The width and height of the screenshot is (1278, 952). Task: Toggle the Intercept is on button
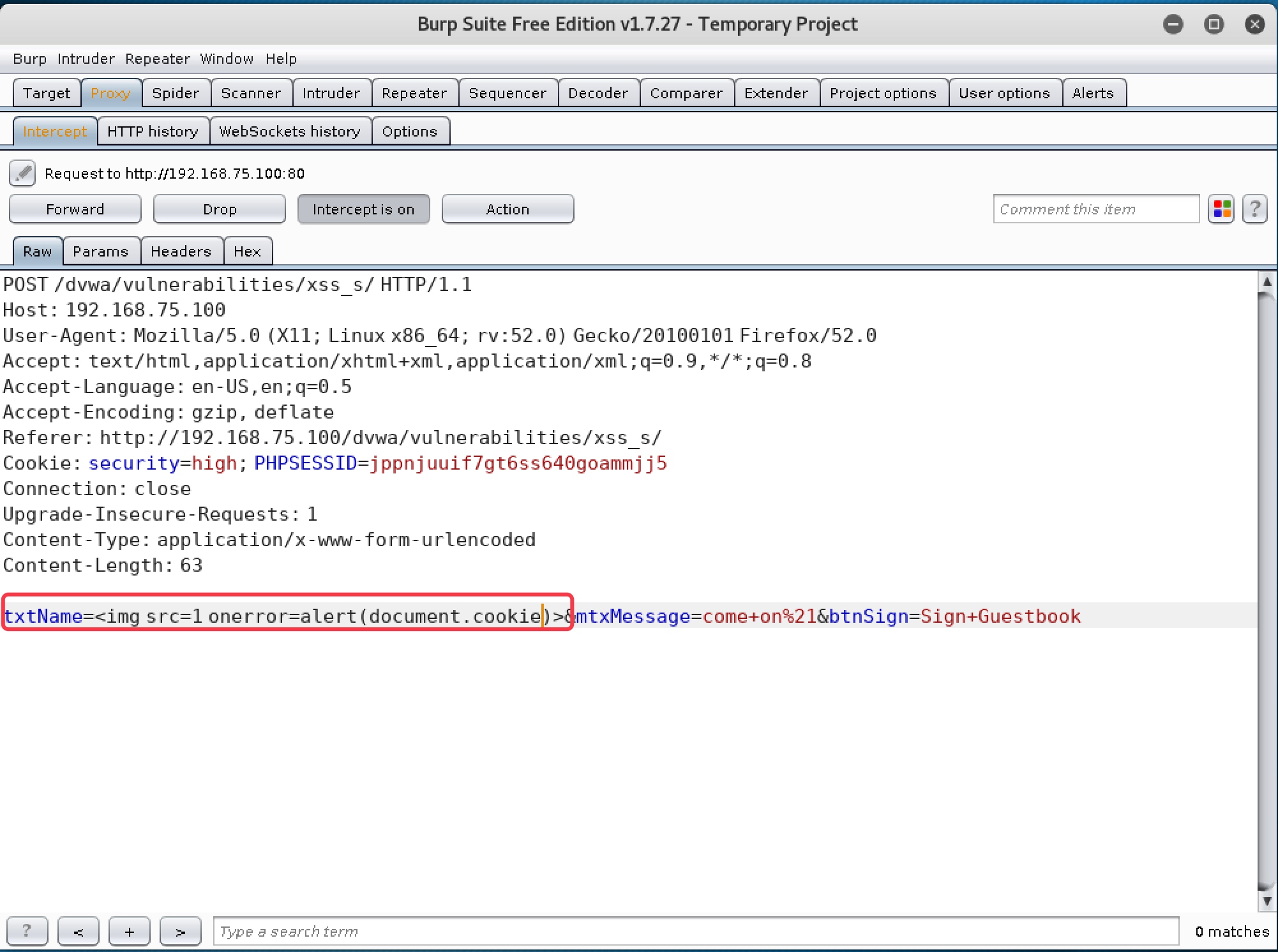363,209
